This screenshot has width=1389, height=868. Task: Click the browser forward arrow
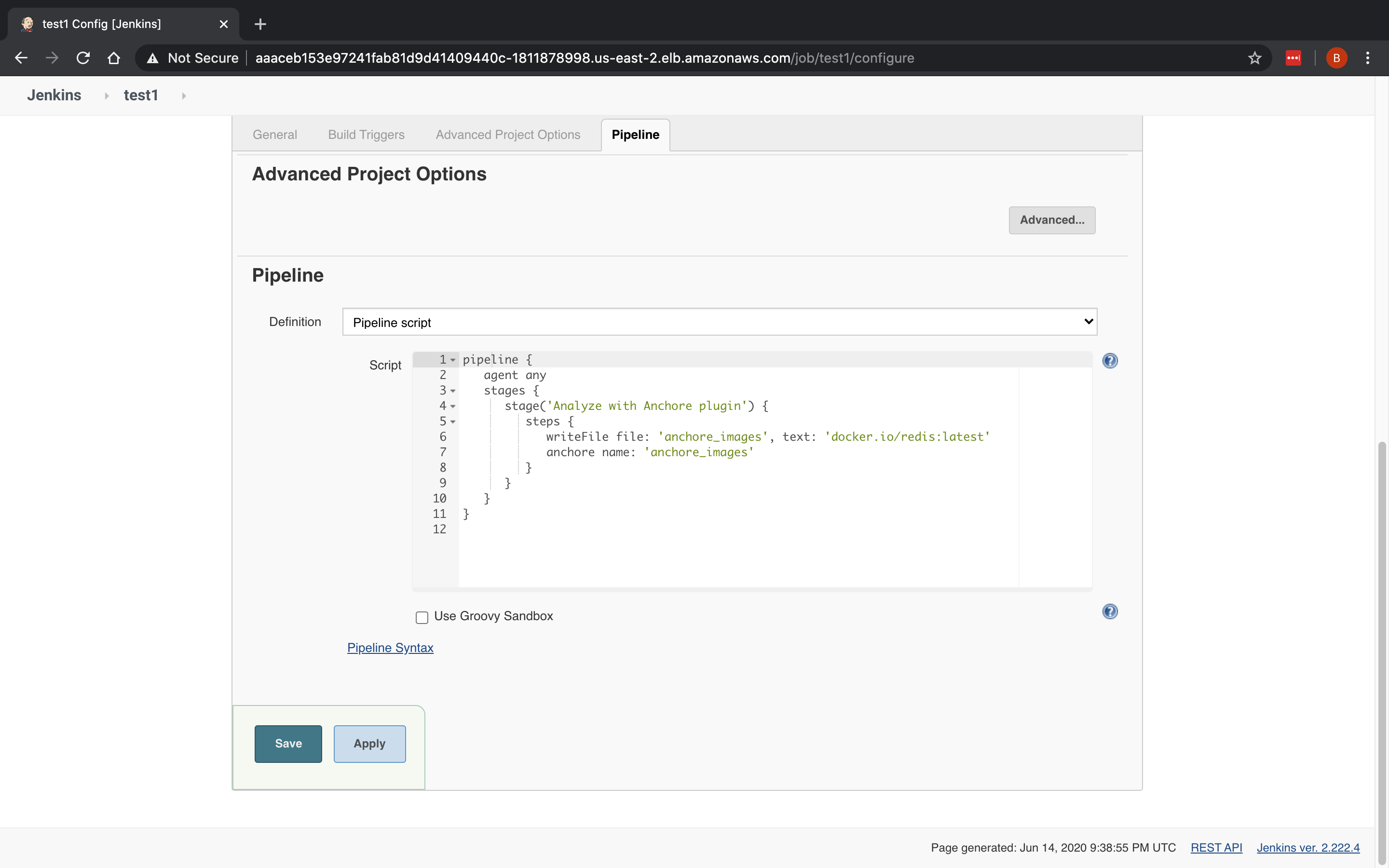coord(52,58)
